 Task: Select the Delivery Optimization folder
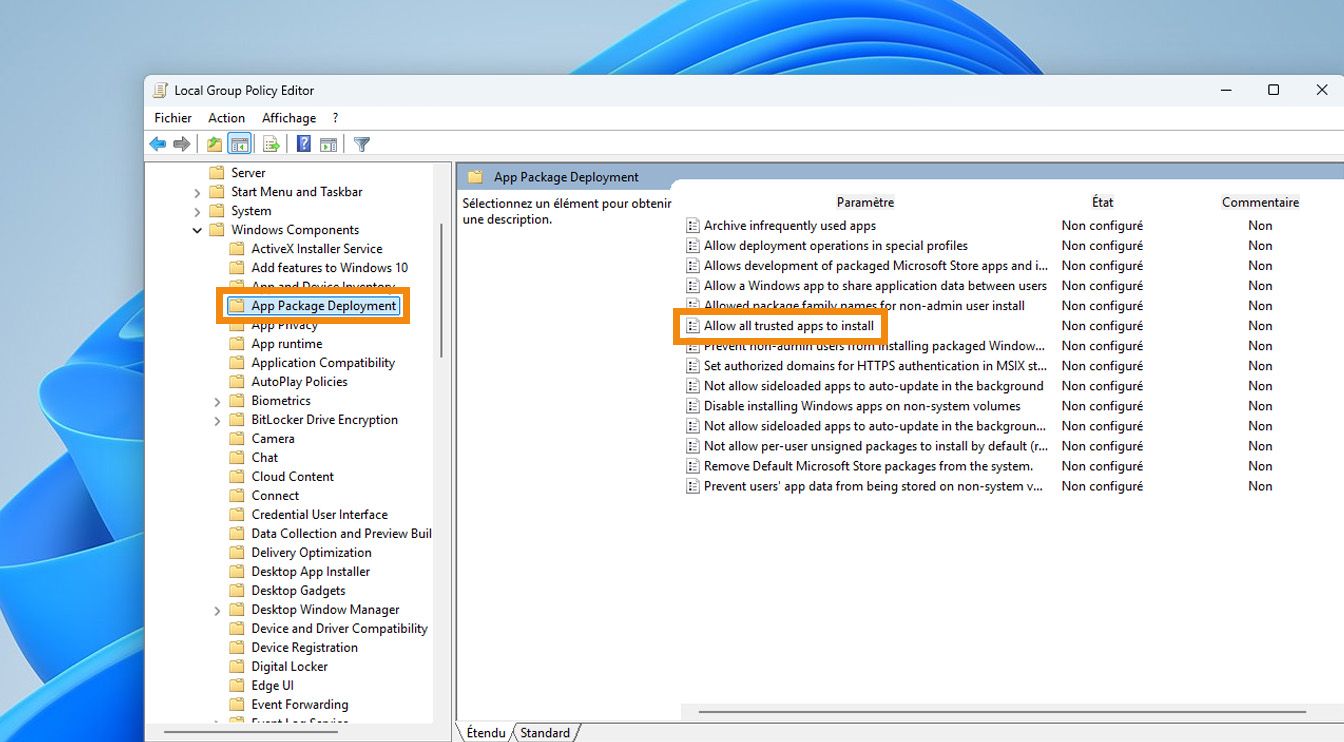tap(312, 553)
